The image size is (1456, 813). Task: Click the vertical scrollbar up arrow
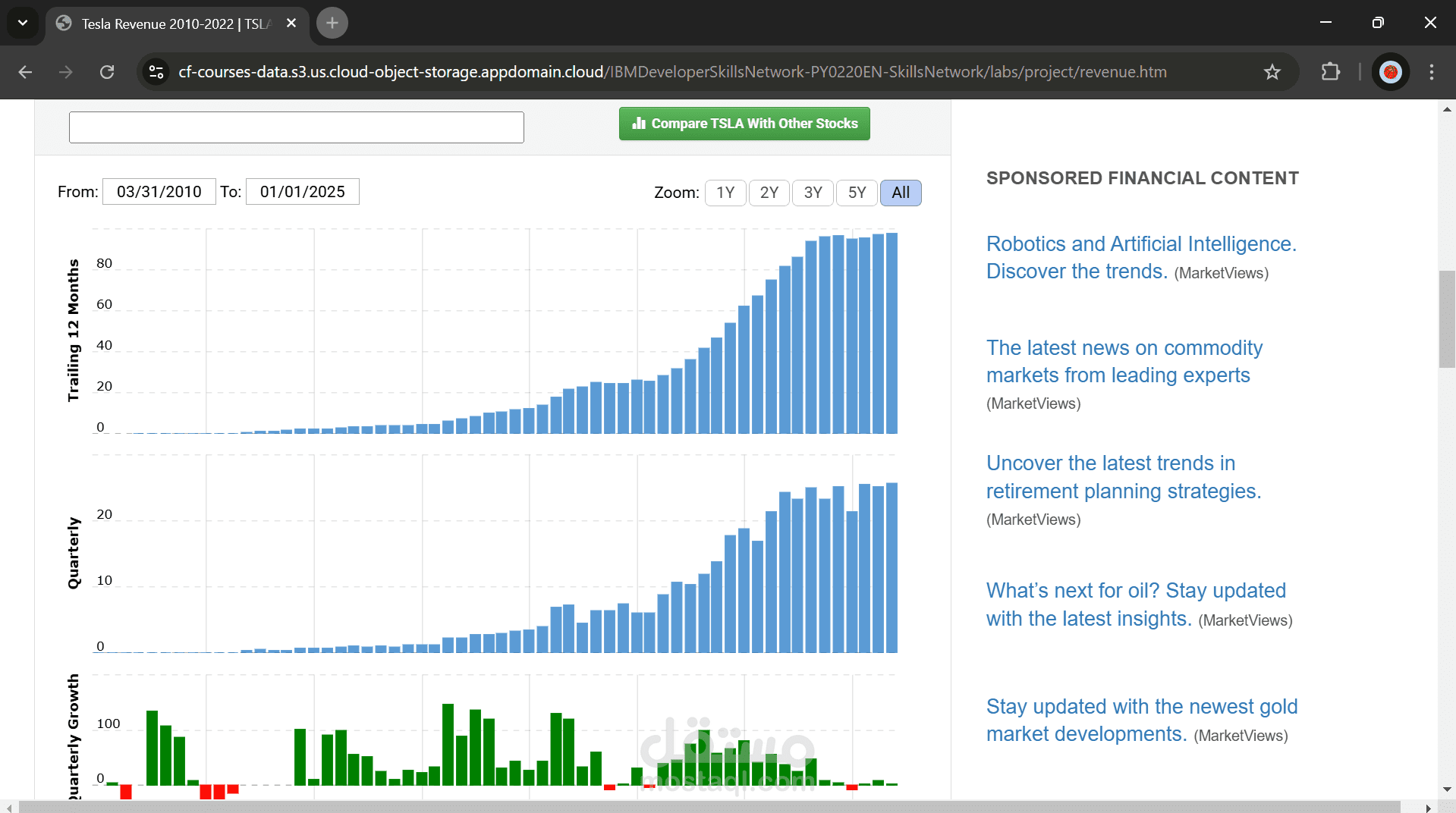[x=1447, y=109]
